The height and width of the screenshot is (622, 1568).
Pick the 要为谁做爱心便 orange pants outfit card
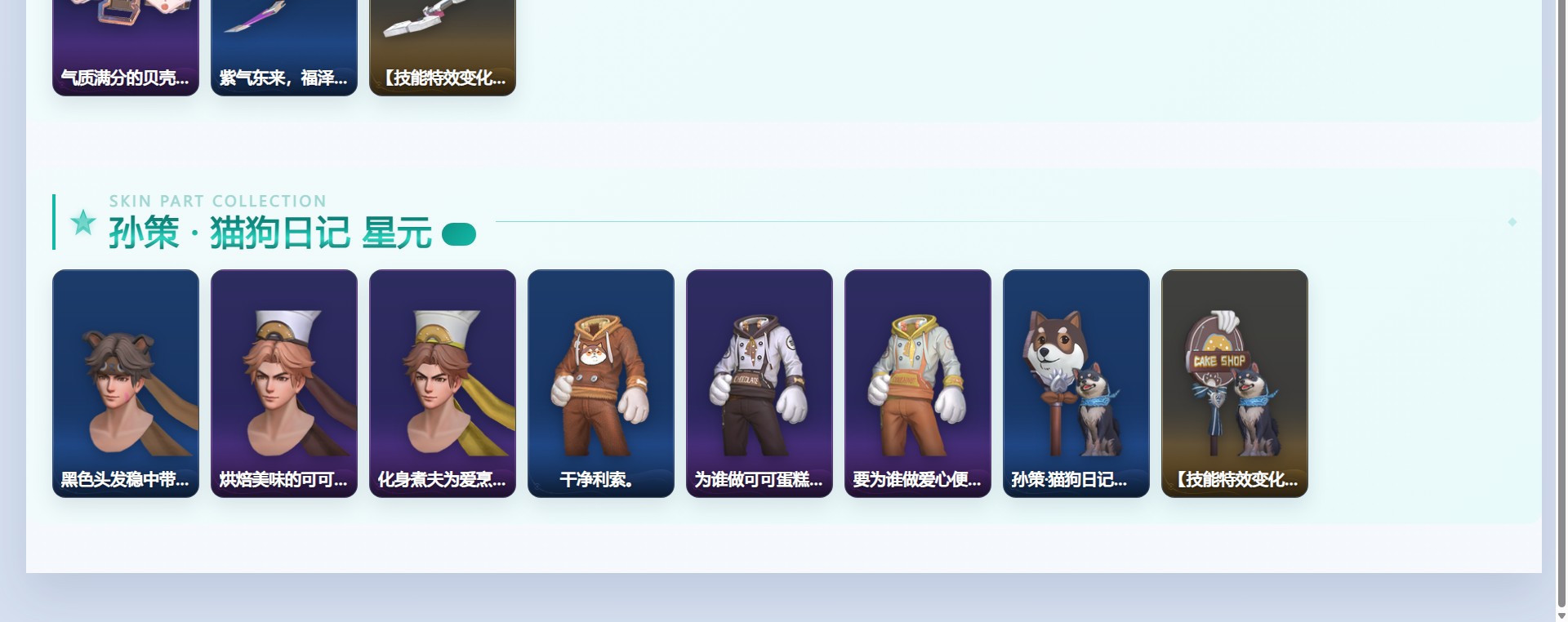coord(918,383)
